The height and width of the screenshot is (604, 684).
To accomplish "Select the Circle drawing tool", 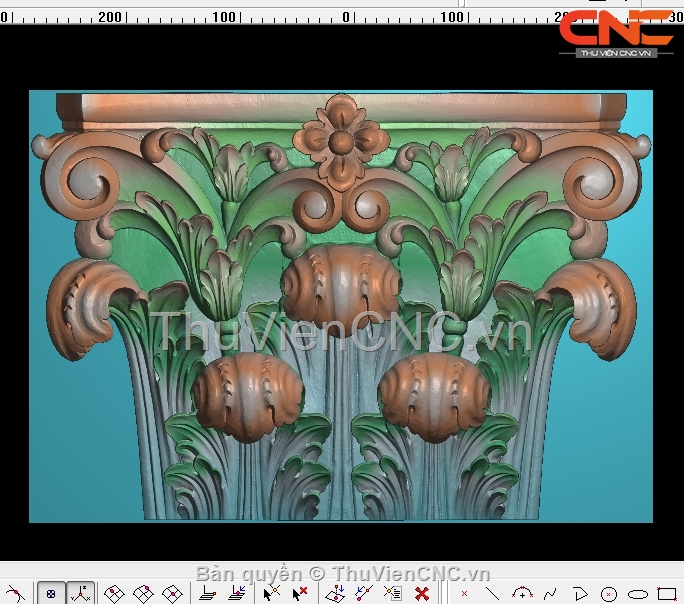I will coord(608,593).
